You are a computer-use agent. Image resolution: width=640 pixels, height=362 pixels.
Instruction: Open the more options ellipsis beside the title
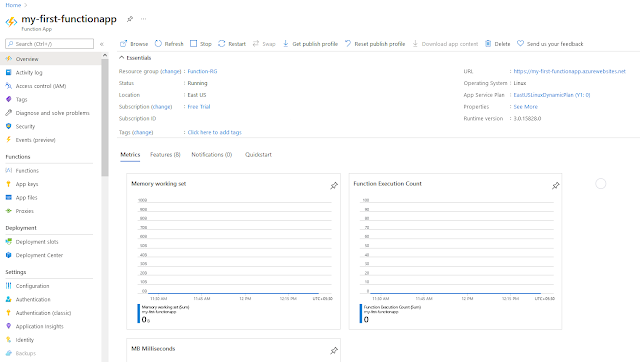pyautogui.click(x=143, y=19)
